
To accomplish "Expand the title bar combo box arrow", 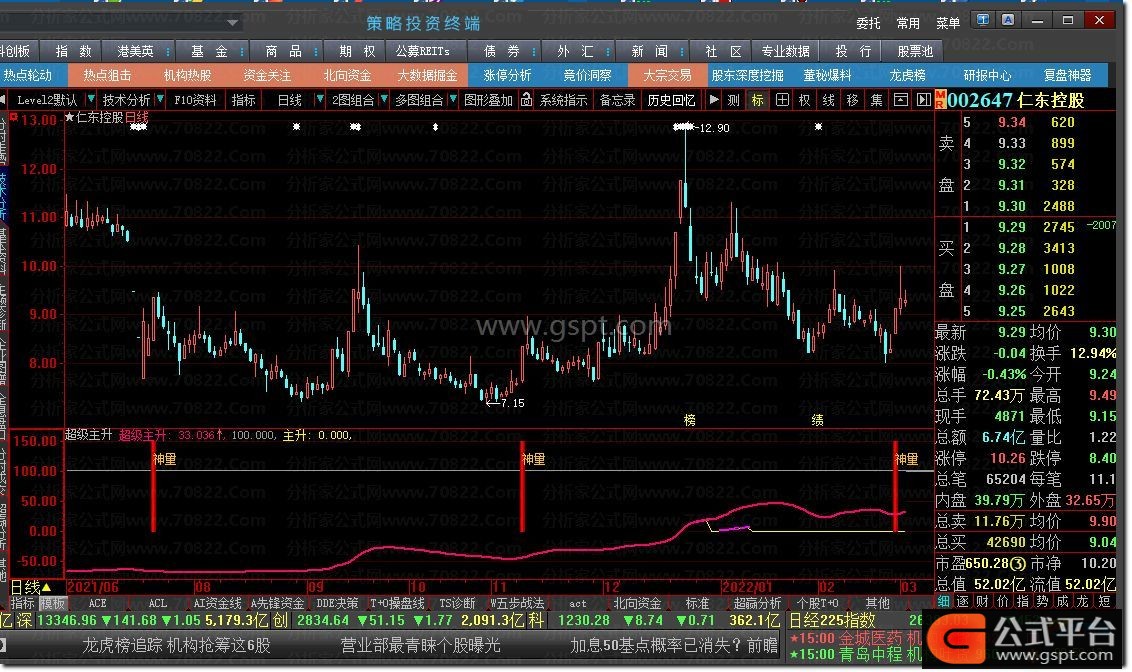I will pyautogui.click(x=232, y=22).
